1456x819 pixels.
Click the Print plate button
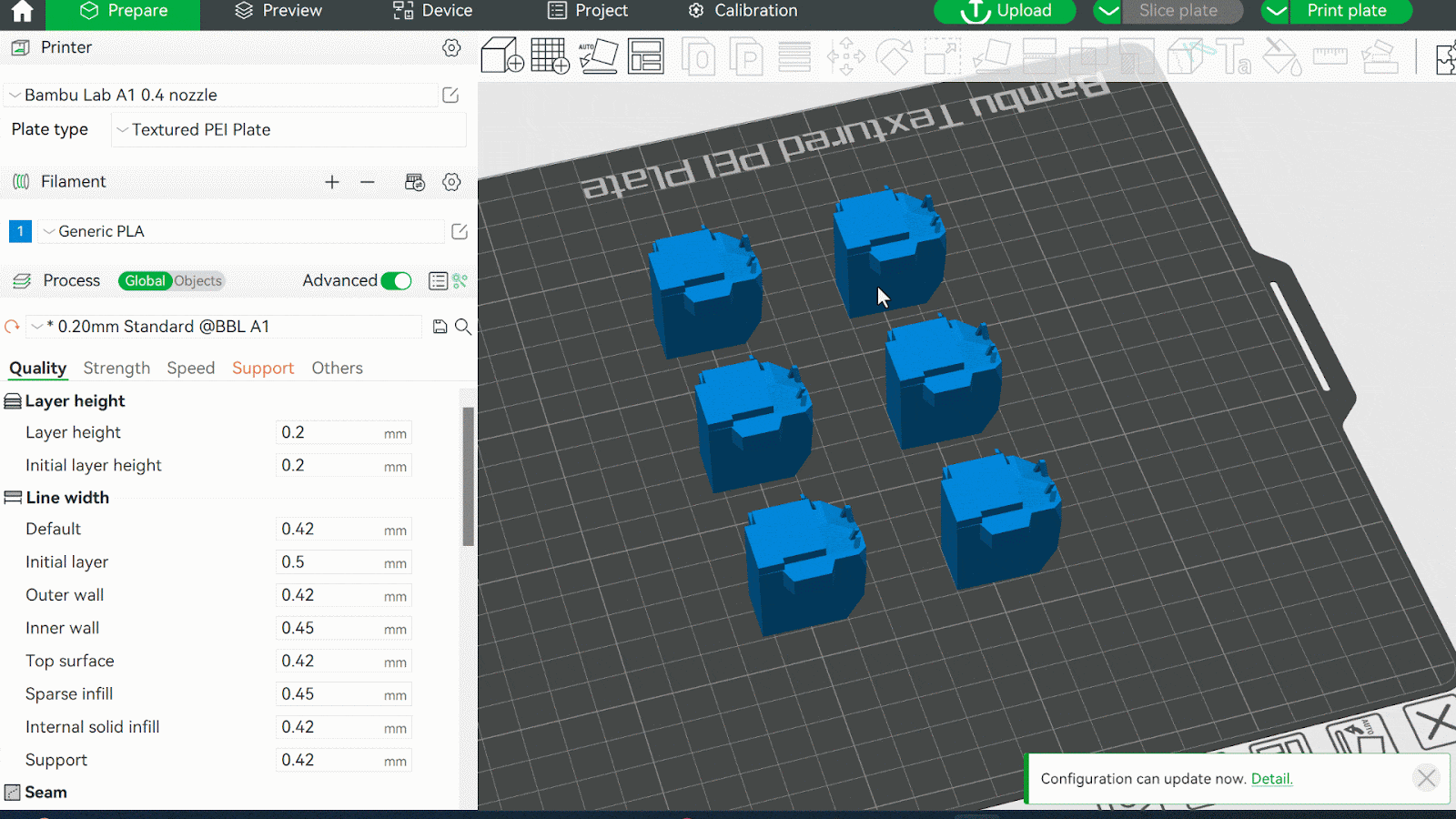click(x=1347, y=11)
